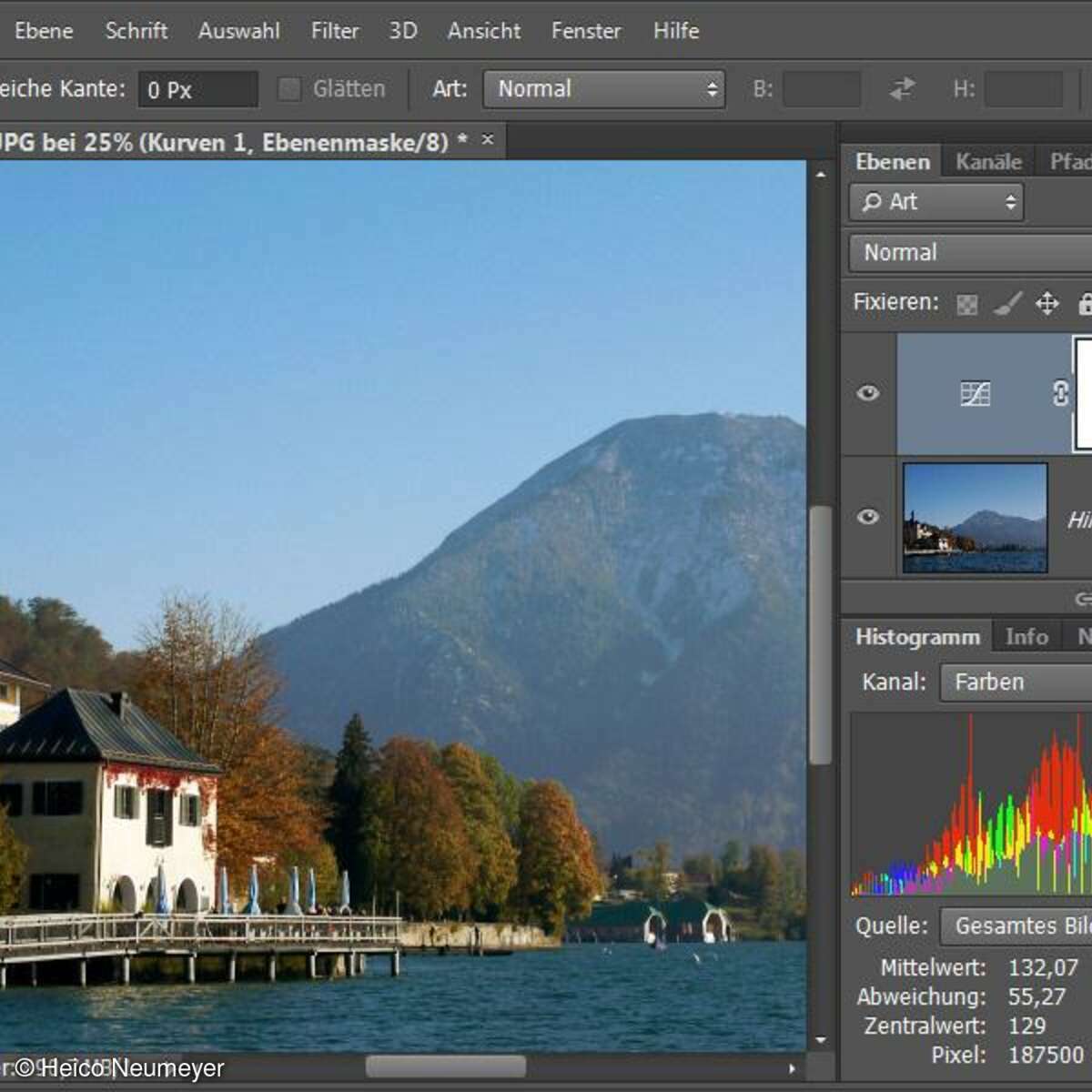Open the Kanal Farben dropdown
This screenshot has height=1092, width=1092.
(1016, 682)
